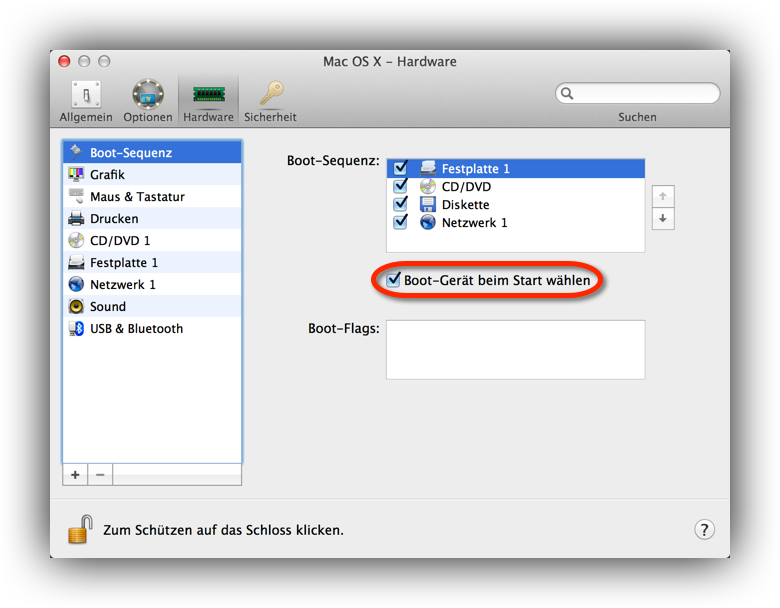Click the Sound speaker icon
The image size is (780, 608).
76,306
